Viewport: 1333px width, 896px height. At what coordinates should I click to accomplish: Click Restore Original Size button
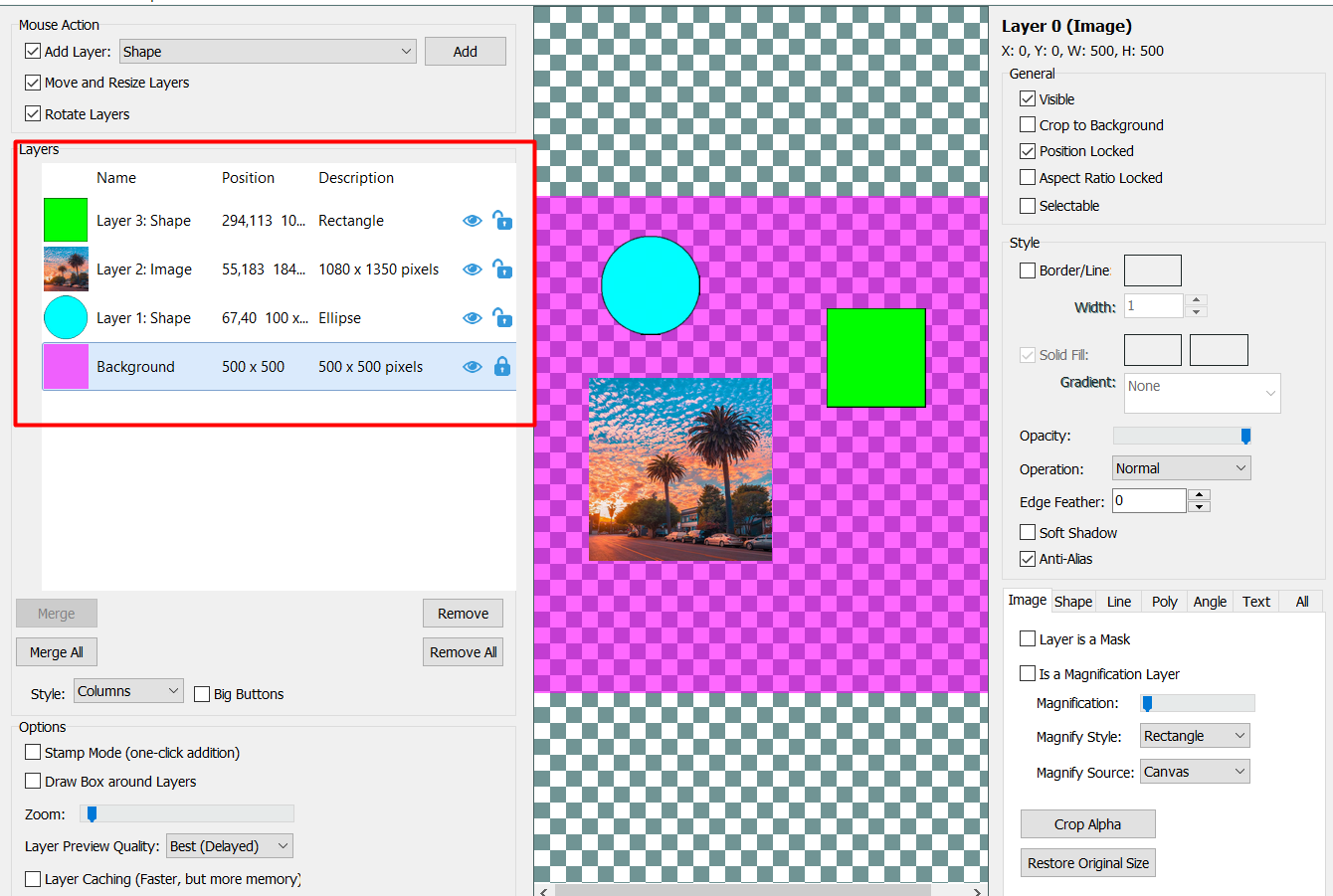pos(1088,863)
